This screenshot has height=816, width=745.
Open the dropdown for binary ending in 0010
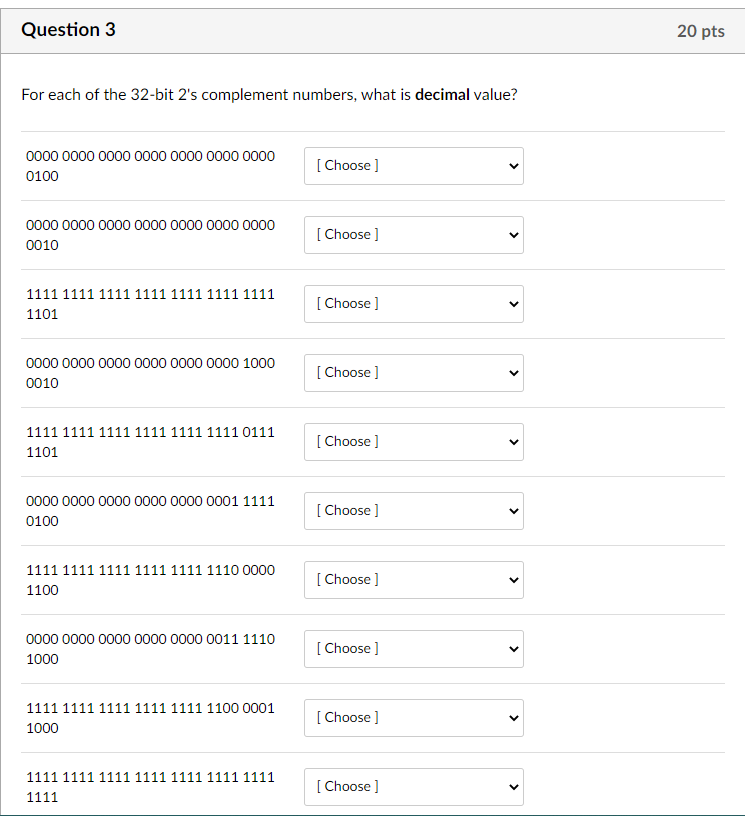pyautogui.click(x=413, y=235)
